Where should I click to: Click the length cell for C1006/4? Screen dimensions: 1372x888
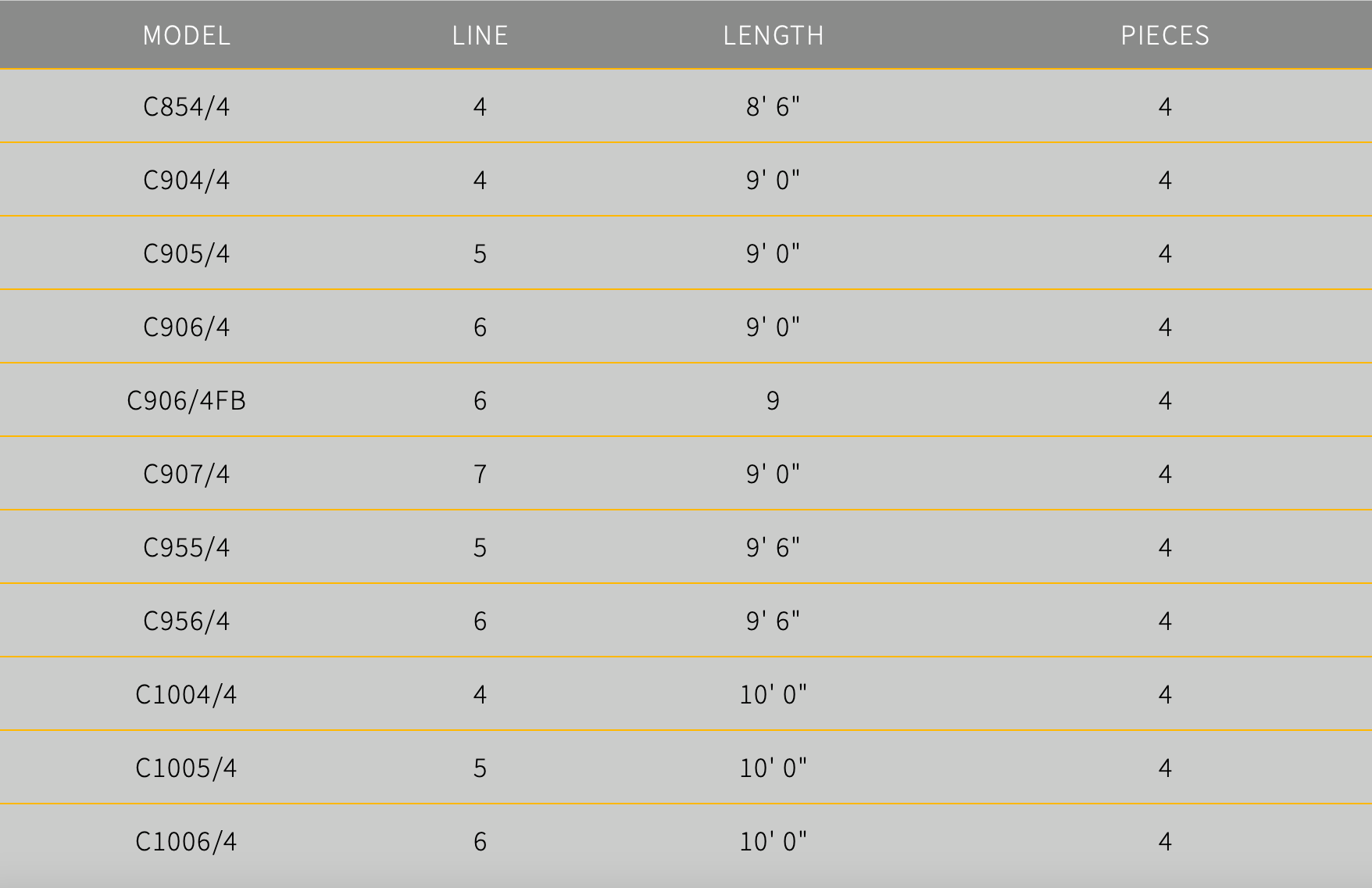773,841
